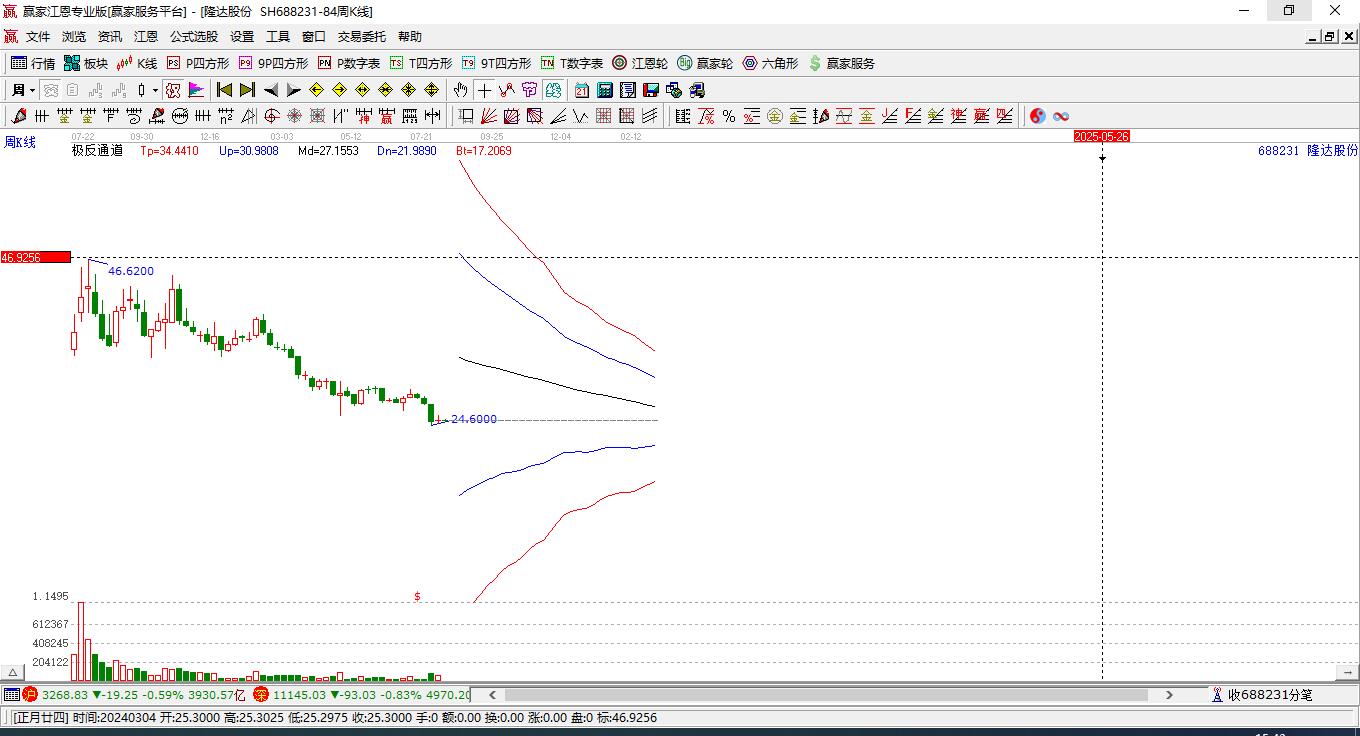
Task: Click the 行情 quotes button
Action: click(33, 63)
